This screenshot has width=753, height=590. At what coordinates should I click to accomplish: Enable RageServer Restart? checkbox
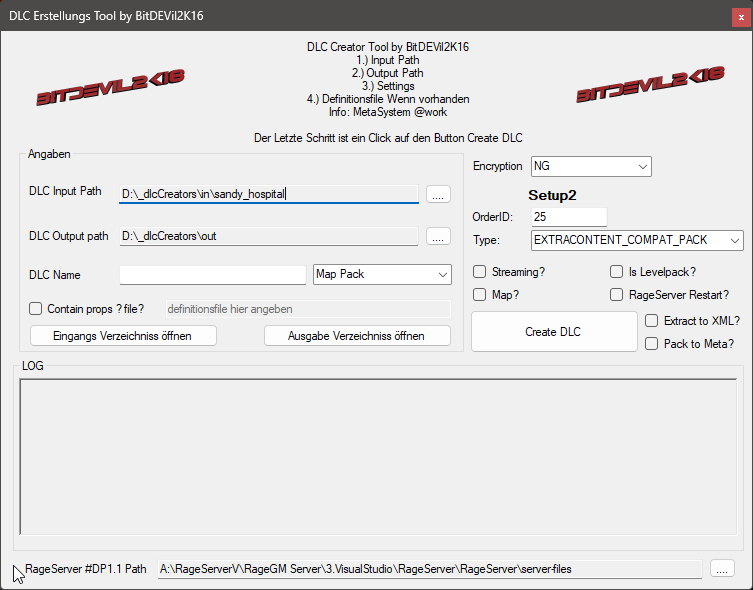pos(617,295)
